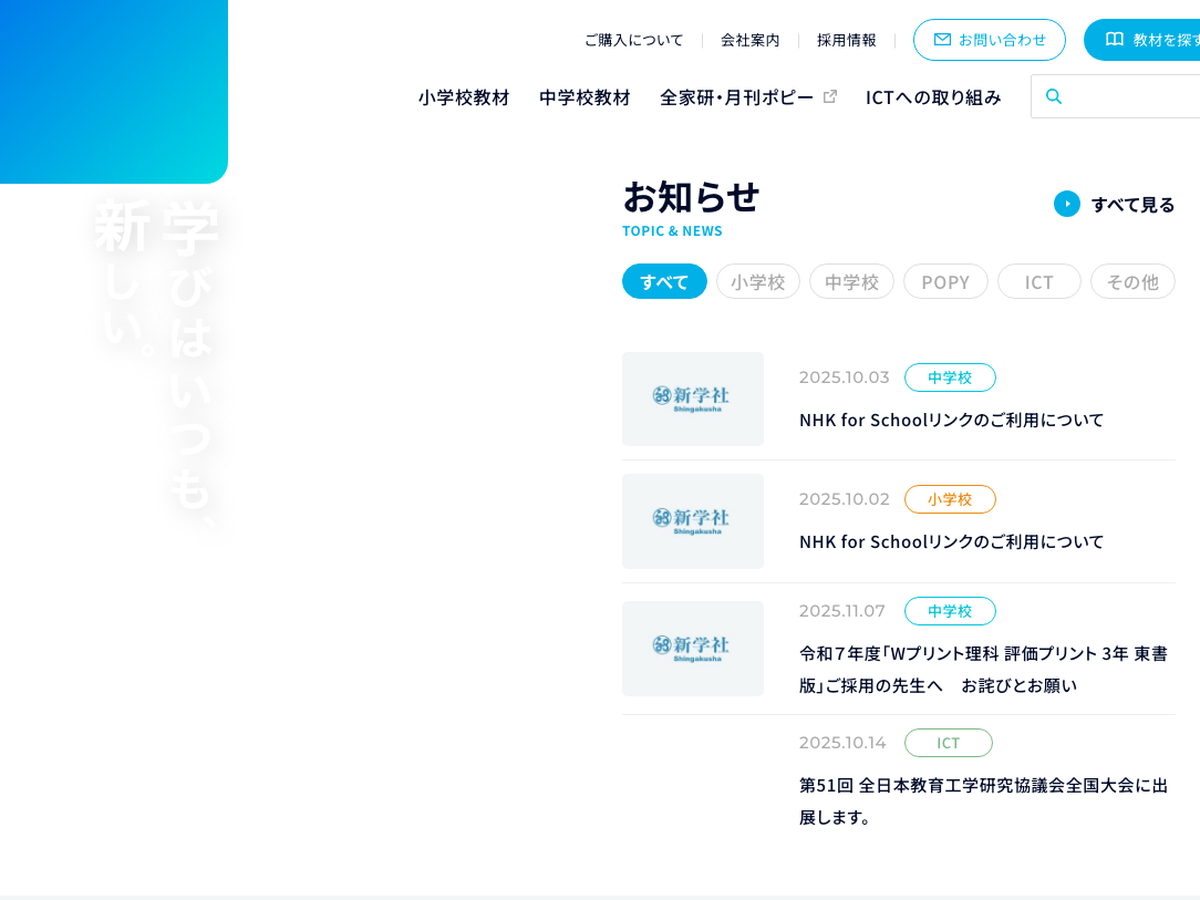
Task: Click external link icon beside 全家研・月刊ポピー
Action: (x=830, y=97)
